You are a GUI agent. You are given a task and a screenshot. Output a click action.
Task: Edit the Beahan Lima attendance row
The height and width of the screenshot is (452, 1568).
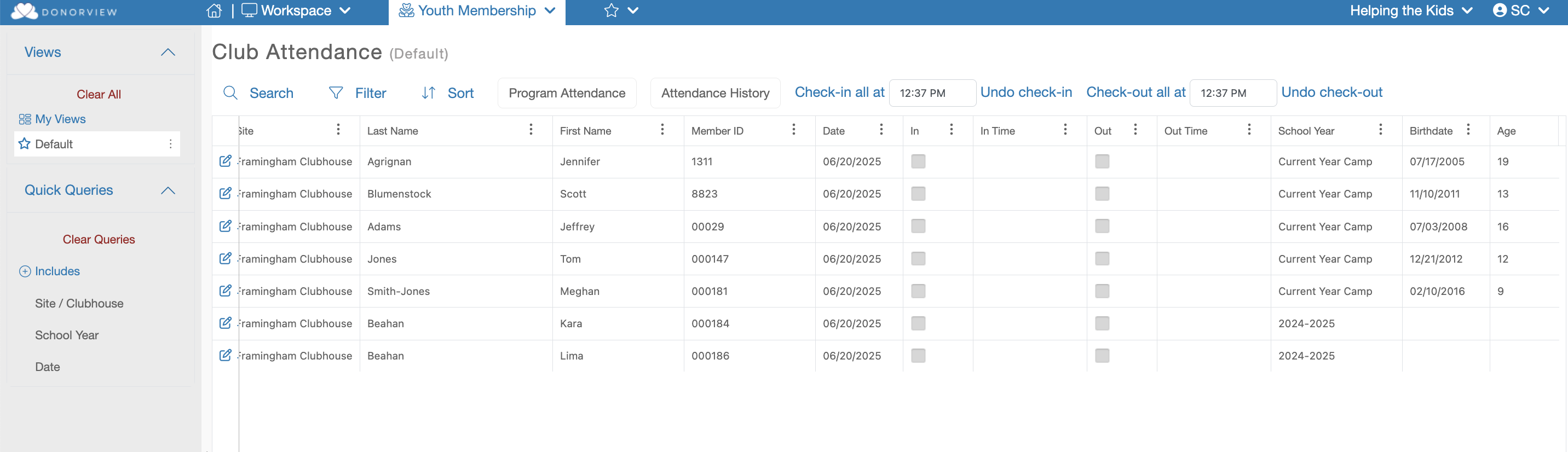pyautogui.click(x=225, y=355)
